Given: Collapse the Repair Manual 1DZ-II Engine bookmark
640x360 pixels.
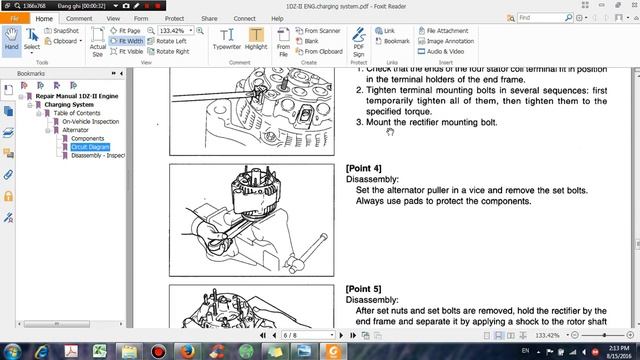Looking at the screenshot, I should tap(21, 96).
